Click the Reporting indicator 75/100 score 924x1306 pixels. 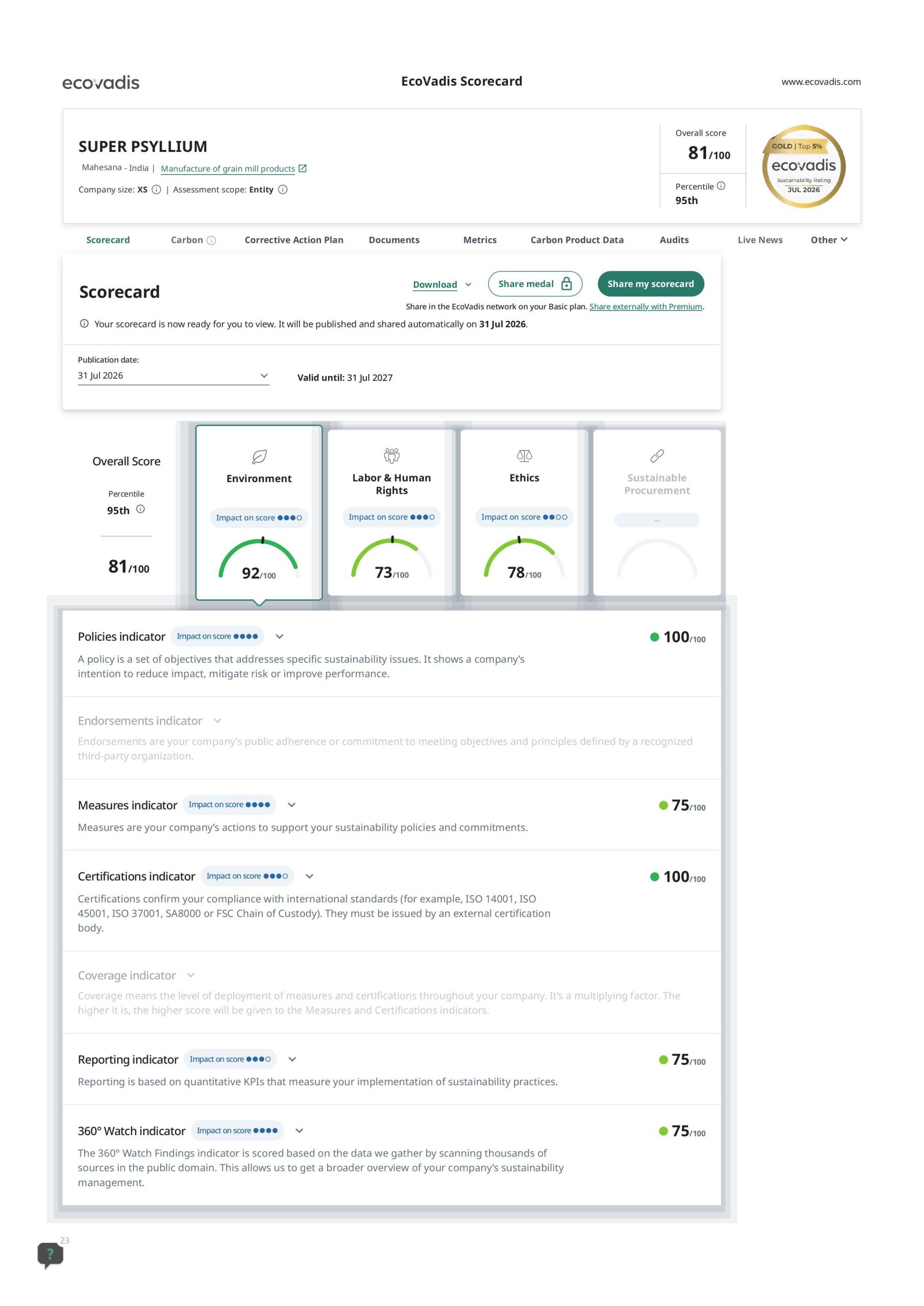click(688, 1060)
